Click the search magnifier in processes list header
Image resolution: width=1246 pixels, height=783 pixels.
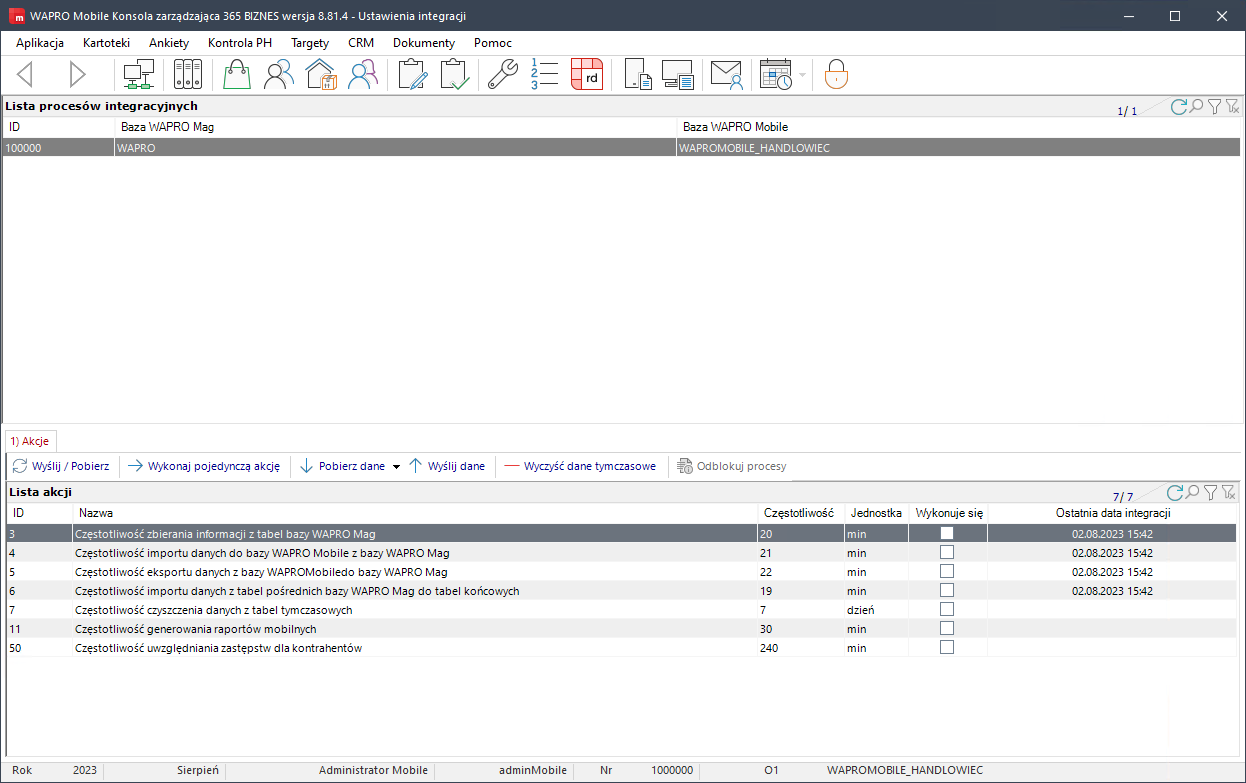[1196, 106]
